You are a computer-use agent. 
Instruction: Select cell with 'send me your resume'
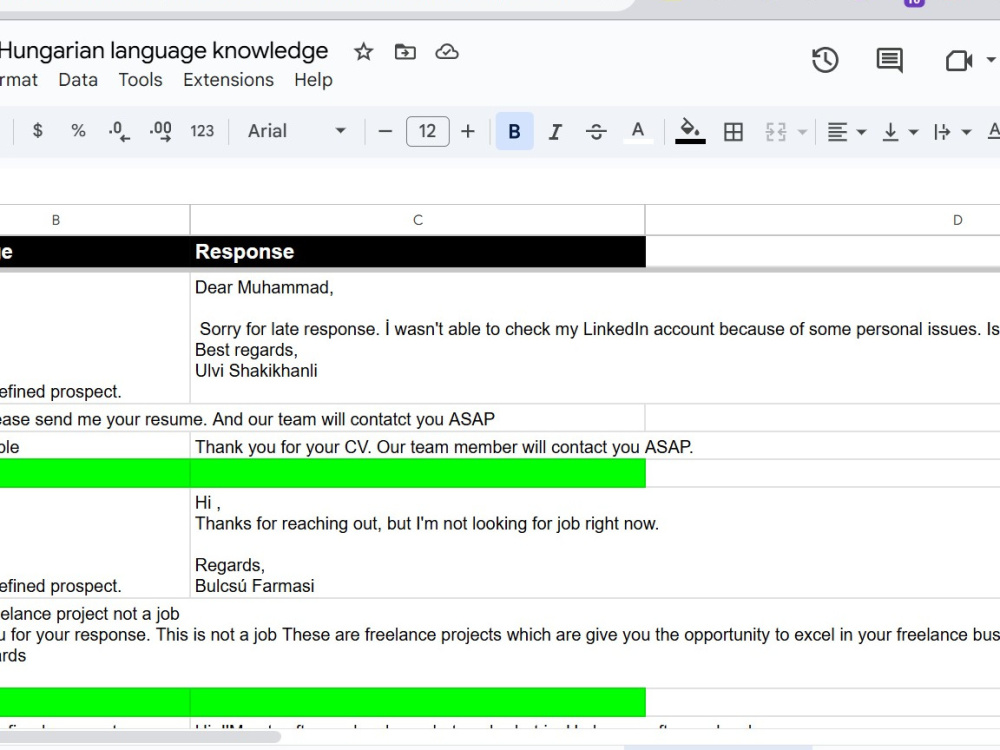coord(94,419)
